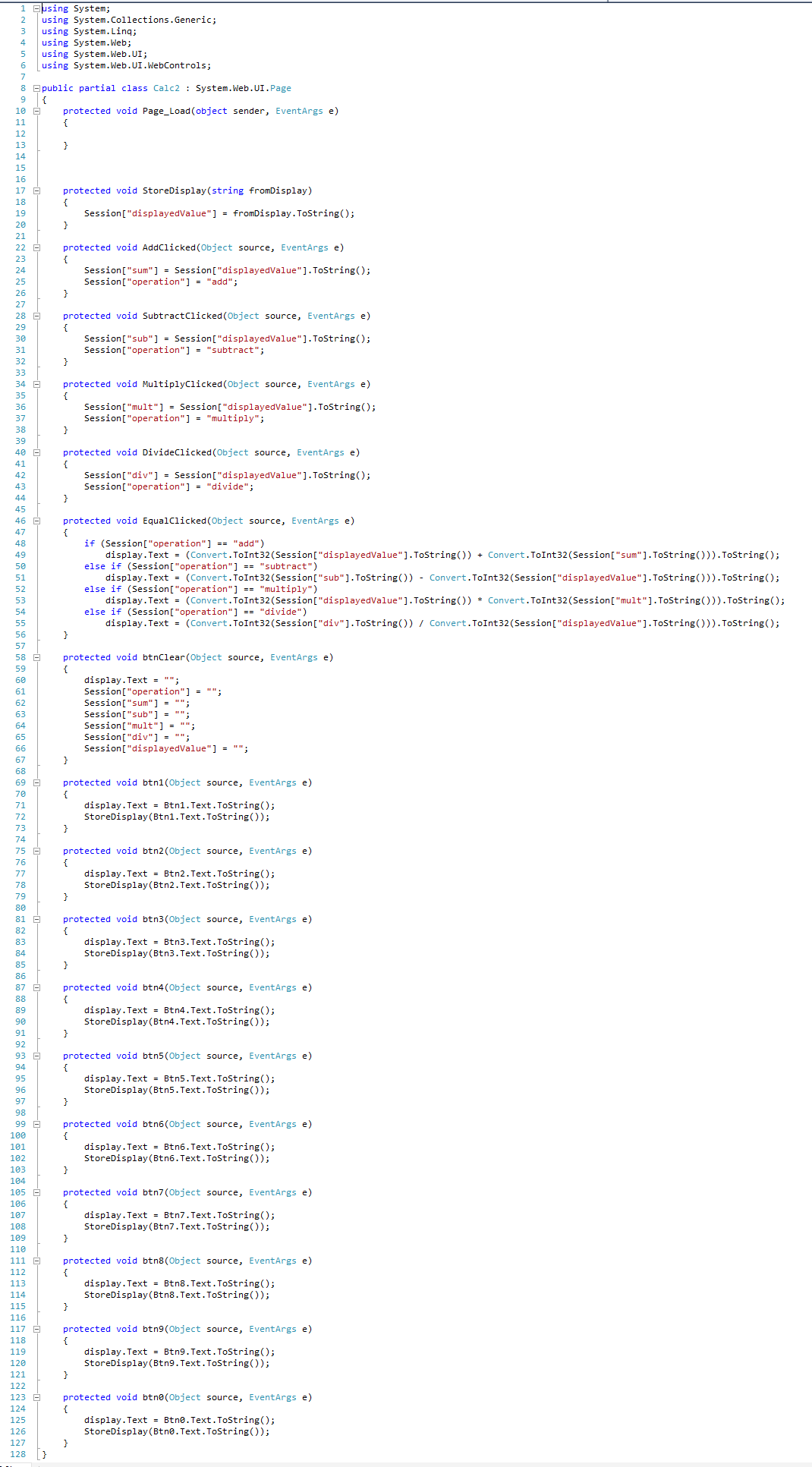Collapse the btn1 method

coord(36,782)
